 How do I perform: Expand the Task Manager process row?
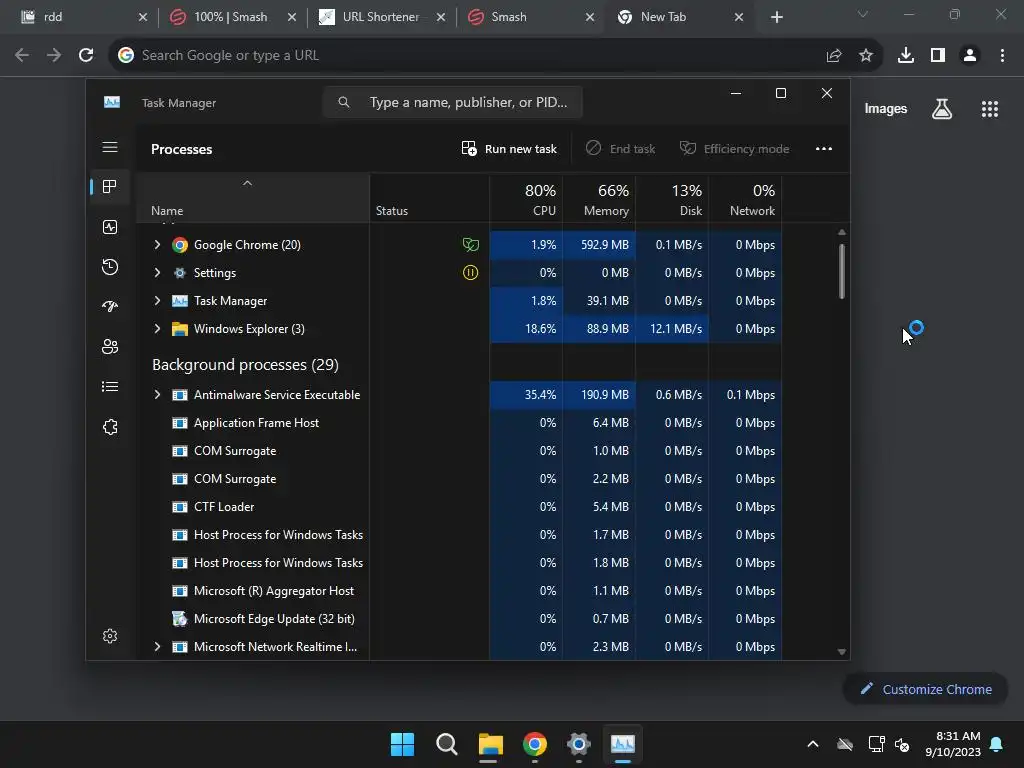click(x=157, y=300)
